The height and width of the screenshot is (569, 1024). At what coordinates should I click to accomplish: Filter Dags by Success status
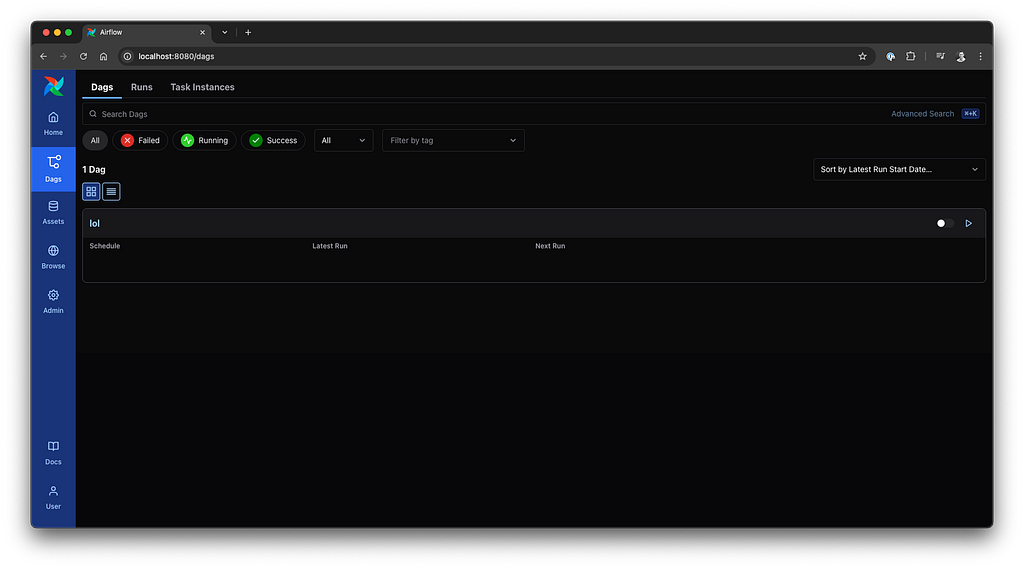click(273, 140)
